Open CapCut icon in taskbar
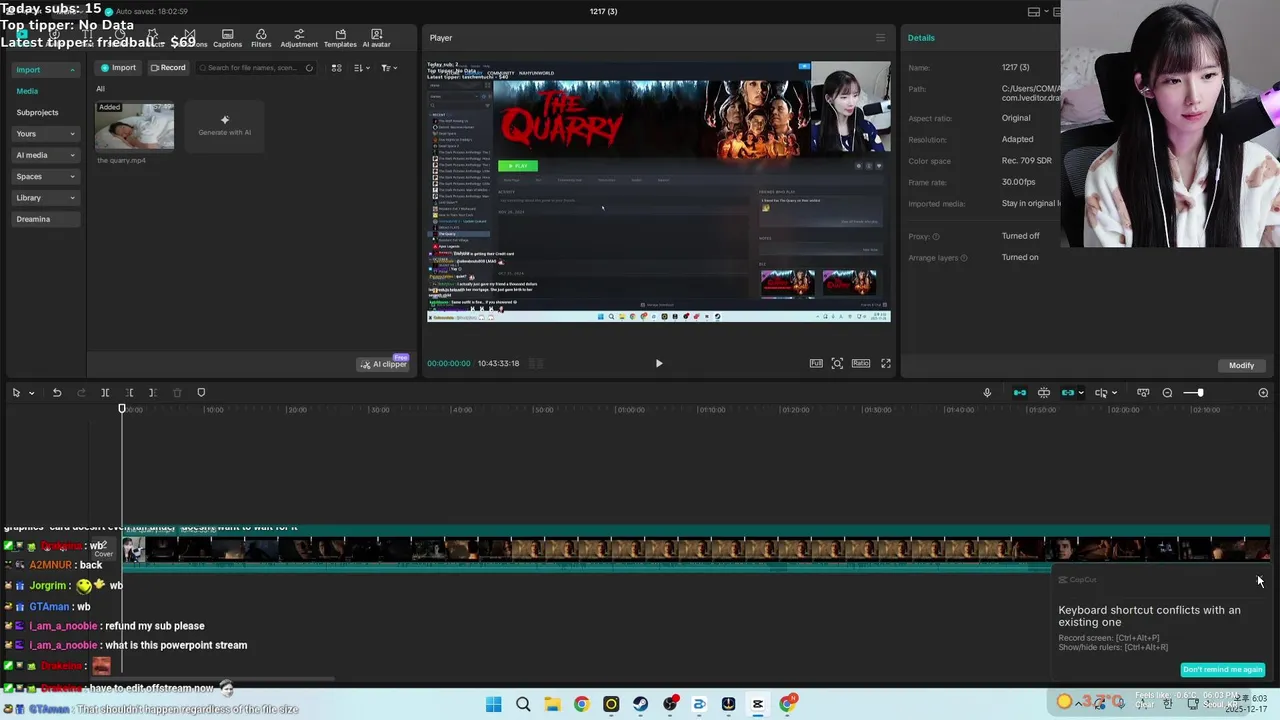This screenshot has height=720, width=1280. tap(757, 704)
